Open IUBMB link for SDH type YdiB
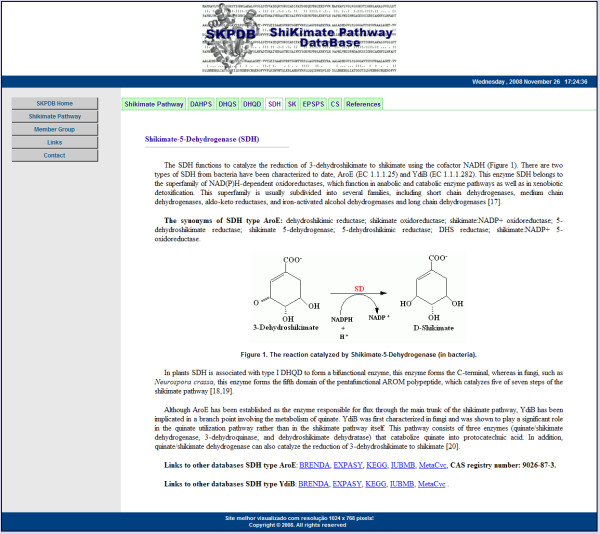Viewport: 600px width, 534px height. point(402,484)
